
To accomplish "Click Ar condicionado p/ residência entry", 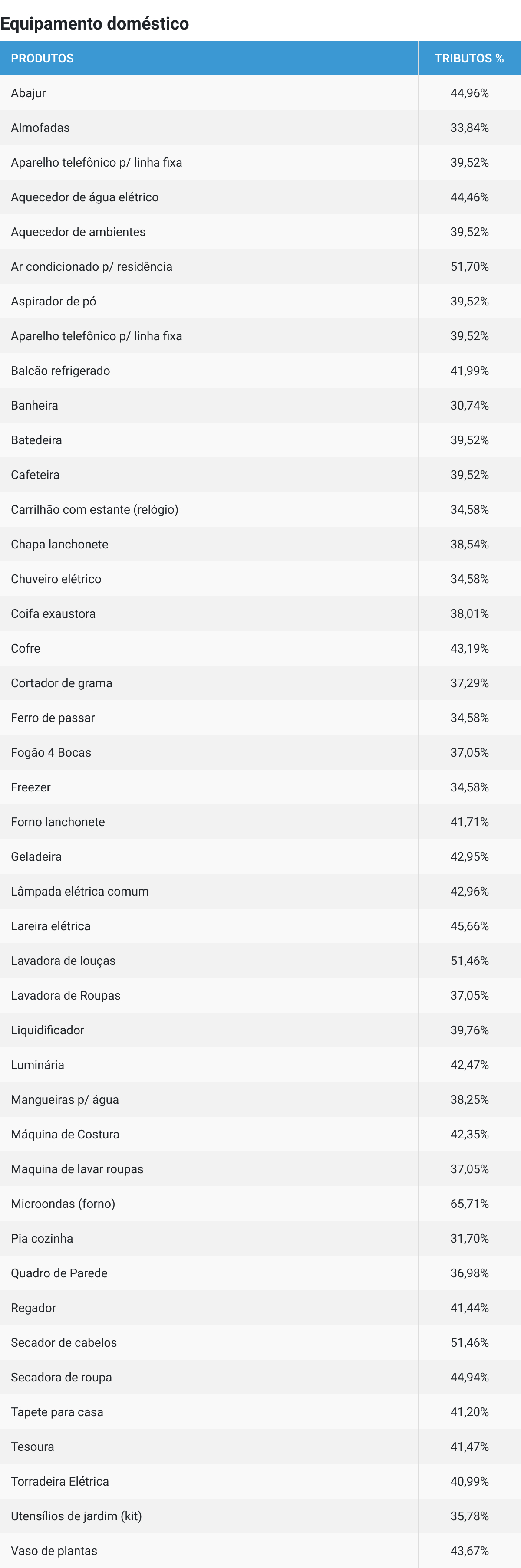I will (x=92, y=266).
